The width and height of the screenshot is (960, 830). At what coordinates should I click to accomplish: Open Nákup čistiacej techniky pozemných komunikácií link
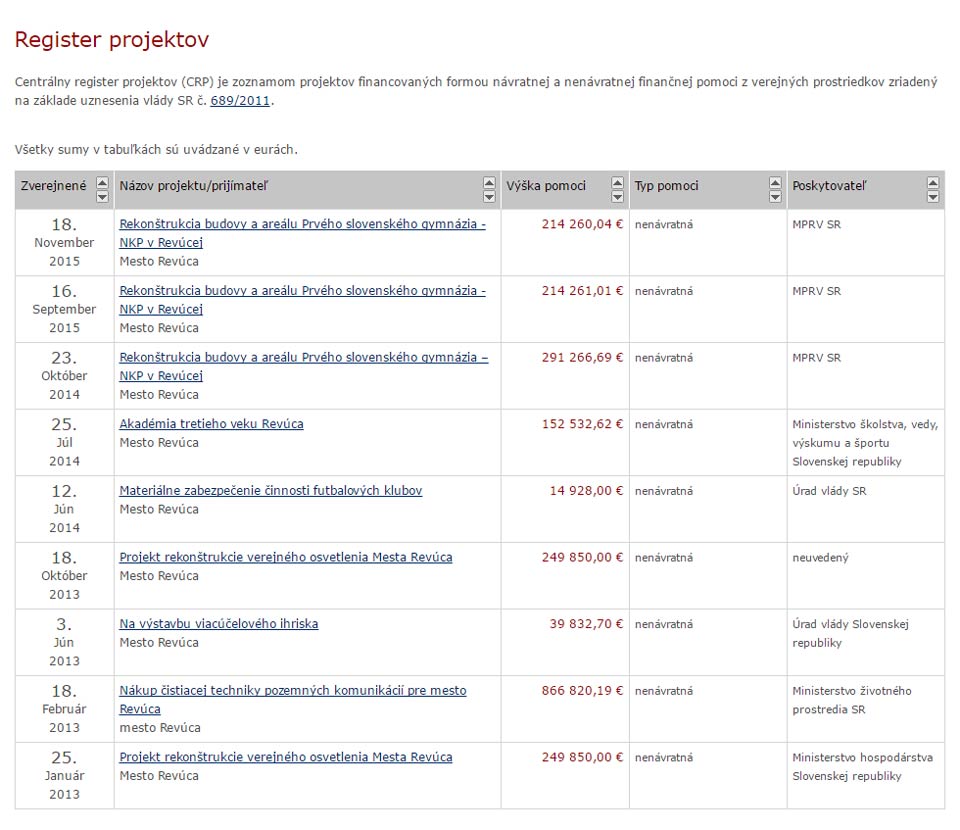click(x=292, y=691)
